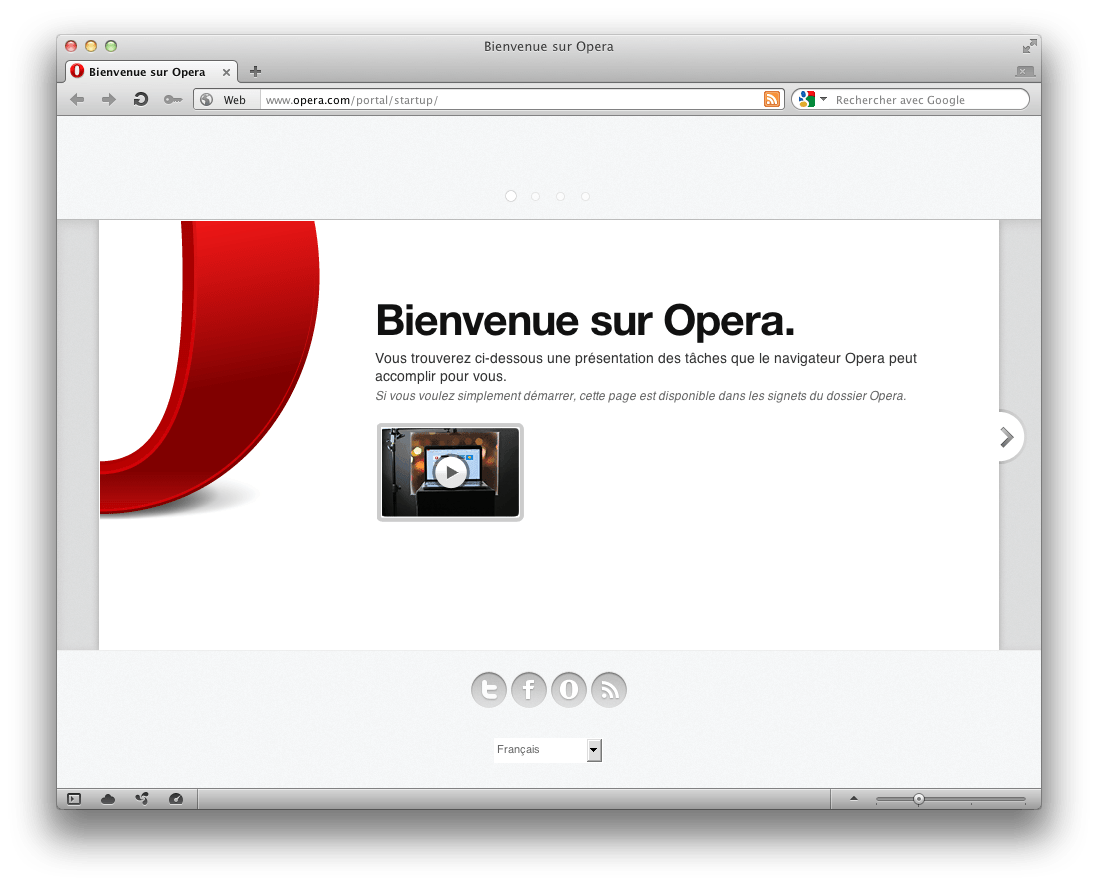Viewport: 1098px width, 888px height.
Task: Click the Web globe badge in address bar
Action: [226, 99]
